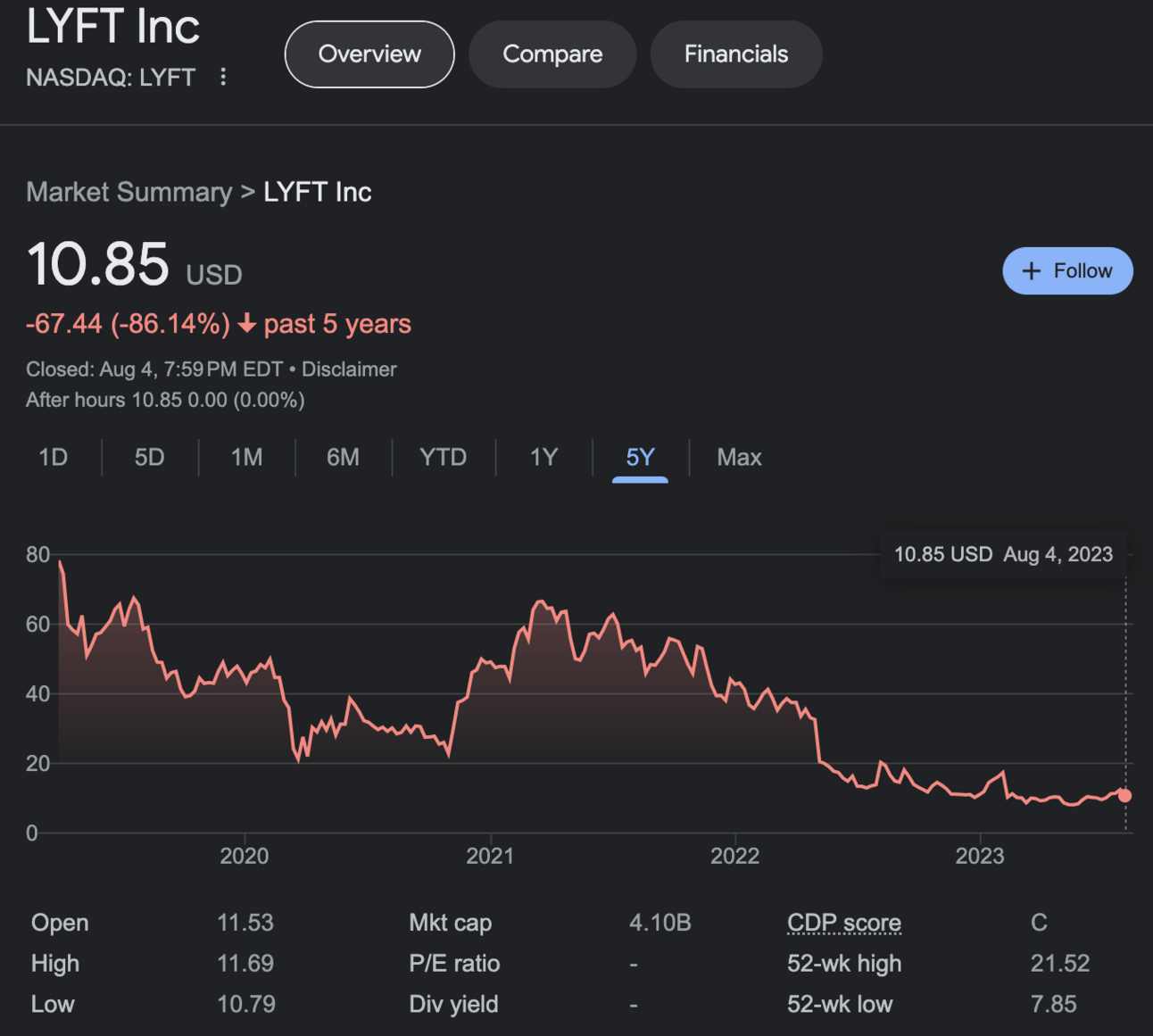Click the Div yield label
Screen dimensions: 1153x1036
tap(453, 1004)
